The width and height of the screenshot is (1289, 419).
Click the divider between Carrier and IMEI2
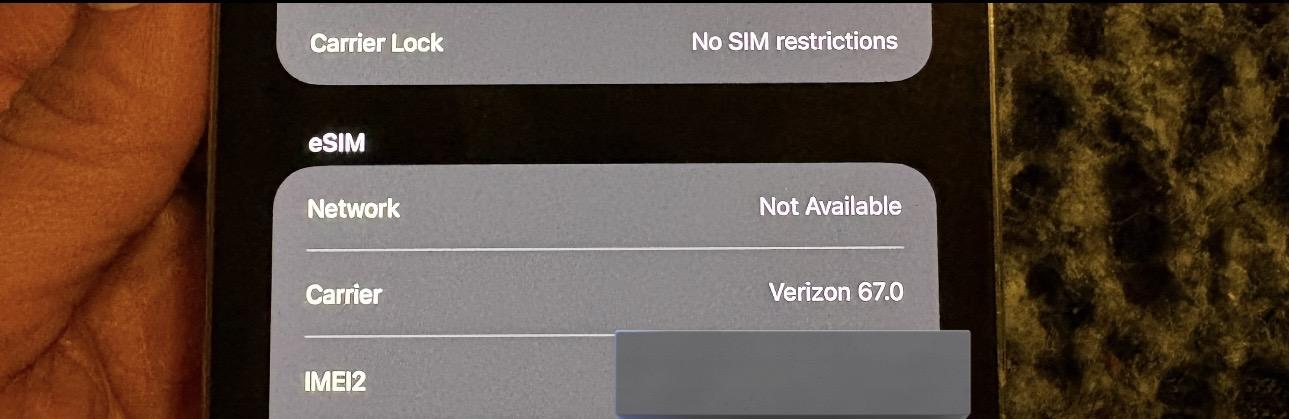click(460, 335)
